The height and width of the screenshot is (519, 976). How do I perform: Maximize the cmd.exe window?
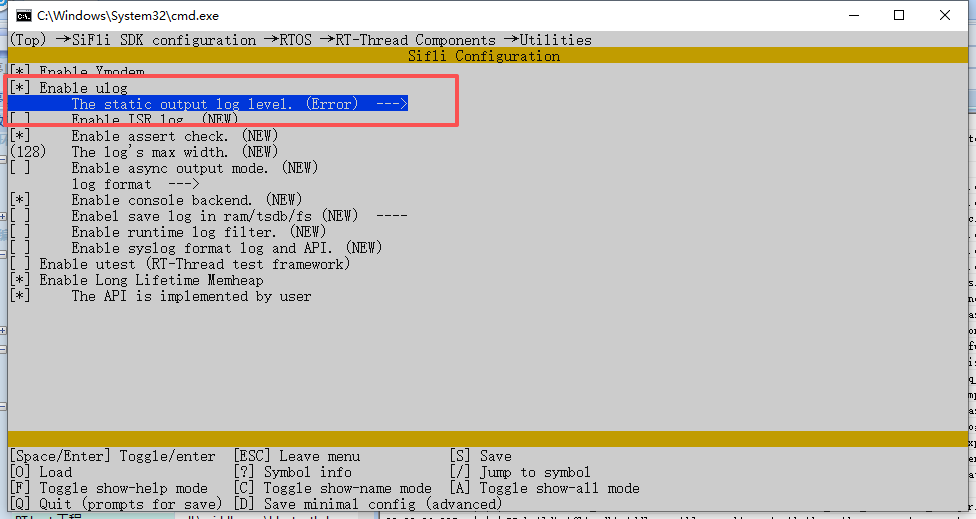899,15
